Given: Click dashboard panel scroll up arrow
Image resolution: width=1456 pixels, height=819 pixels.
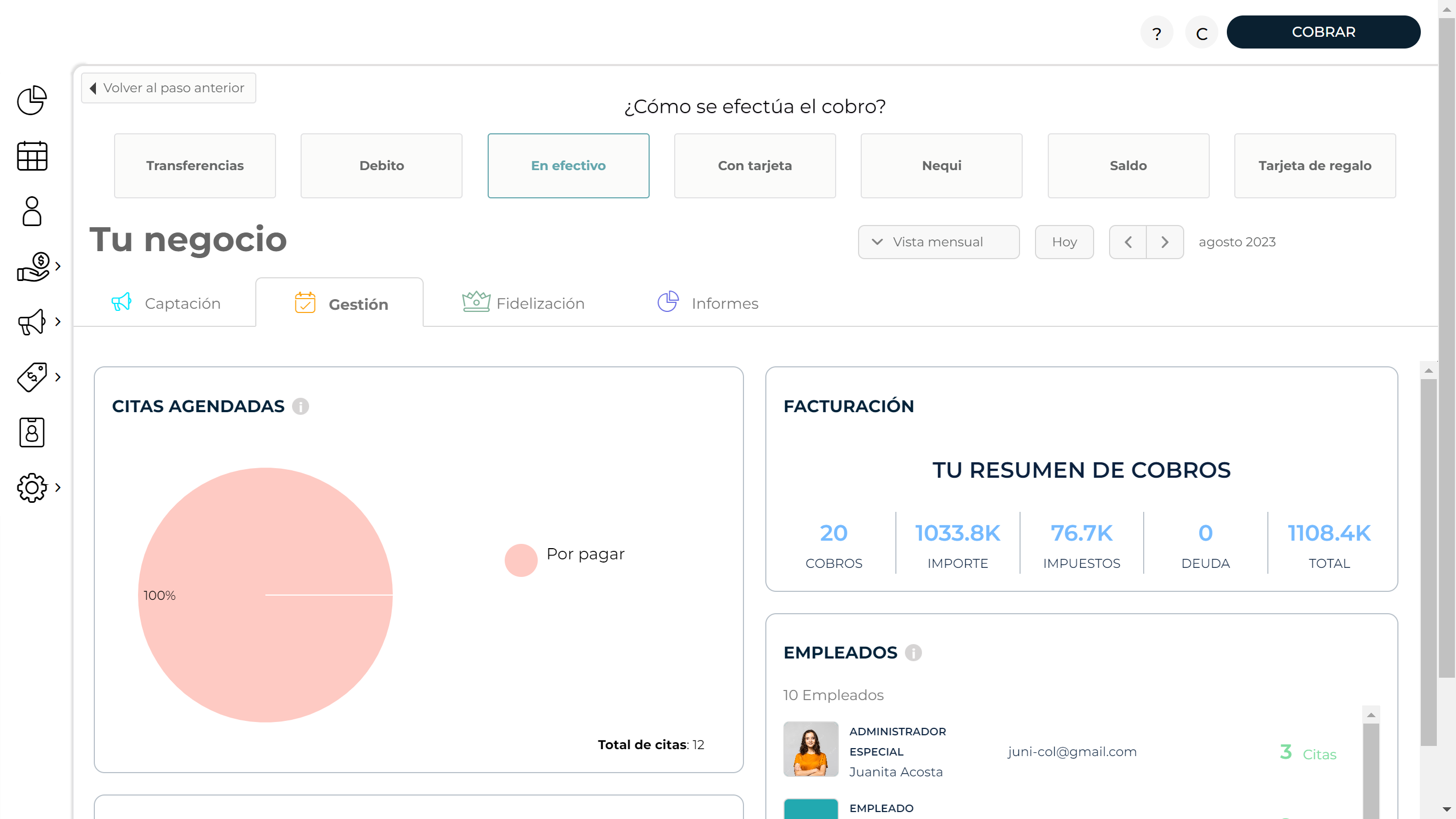Looking at the screenshot, I should pos(1428,371).
